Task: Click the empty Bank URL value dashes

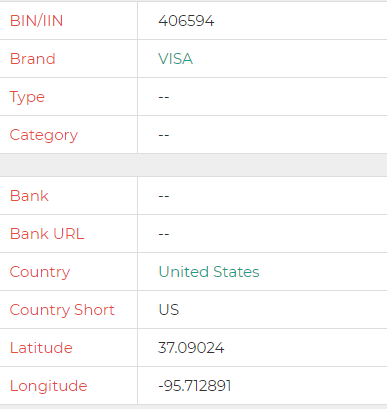Action: [164, 234]
